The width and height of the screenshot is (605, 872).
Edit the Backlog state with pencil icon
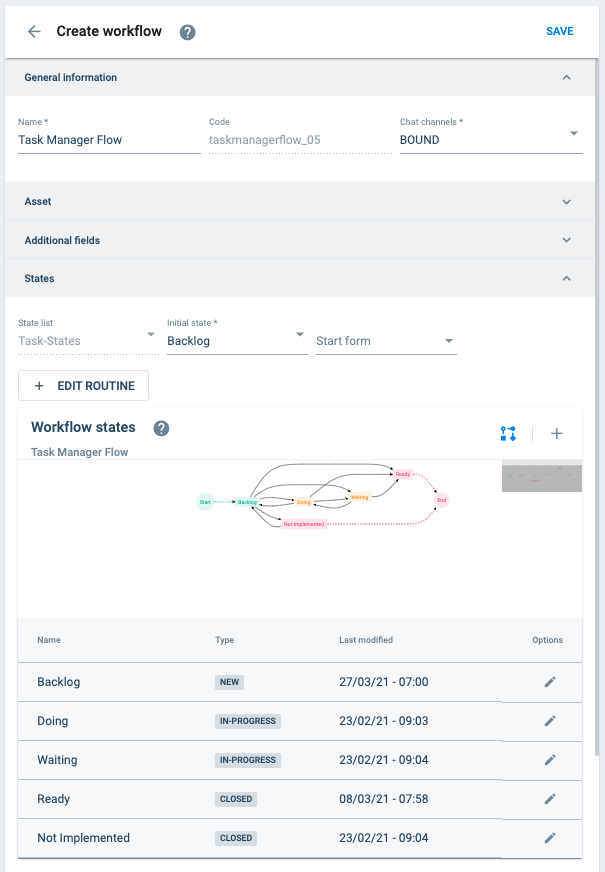click(550, 682)
